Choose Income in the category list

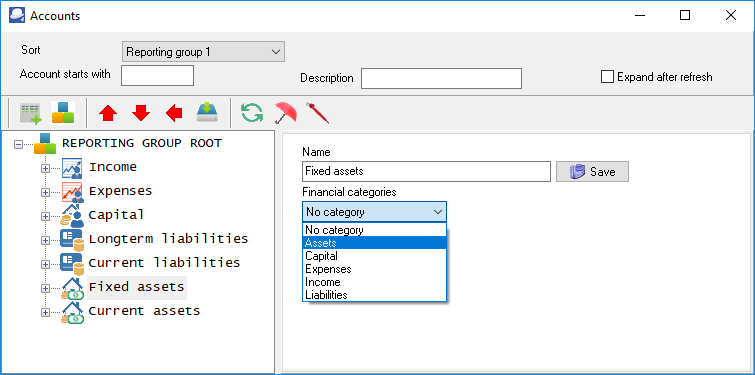pyautogui.click(x=375, y=282)
